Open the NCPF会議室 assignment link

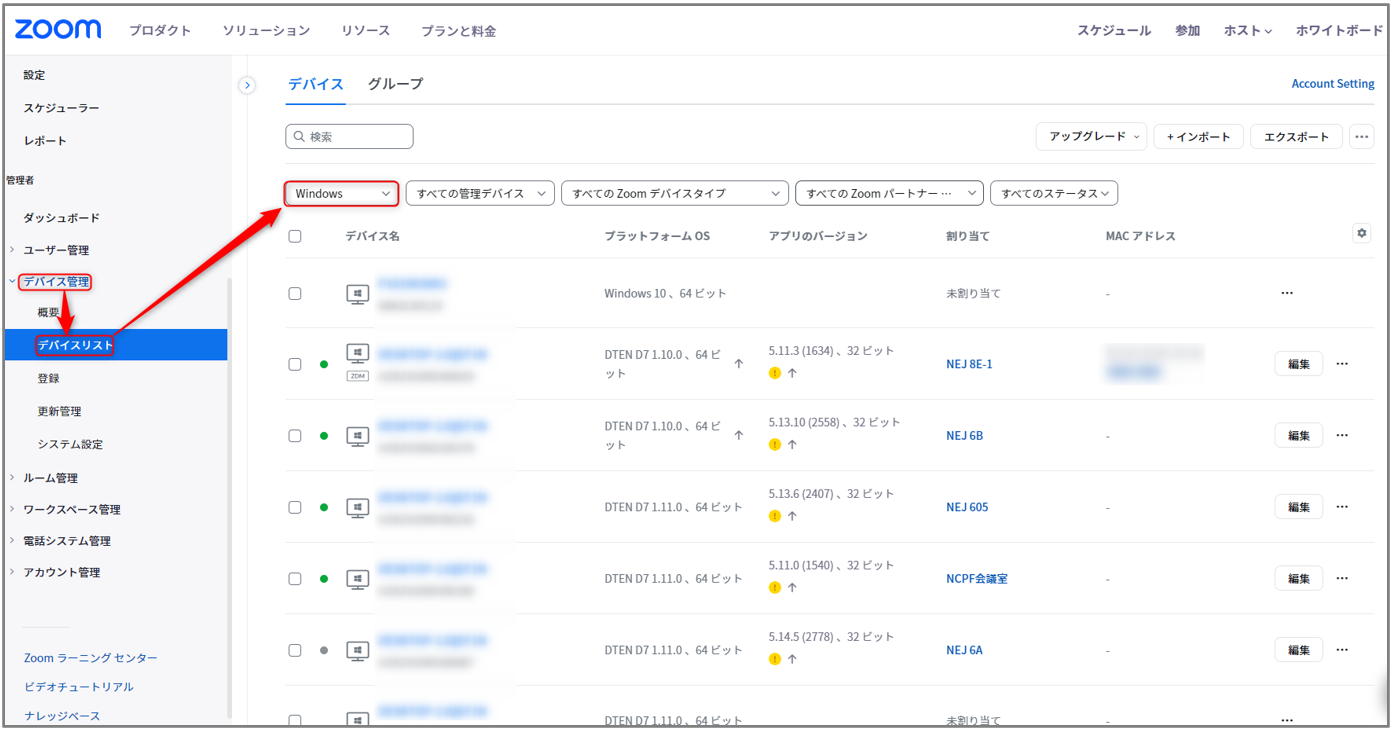(977, 578)
